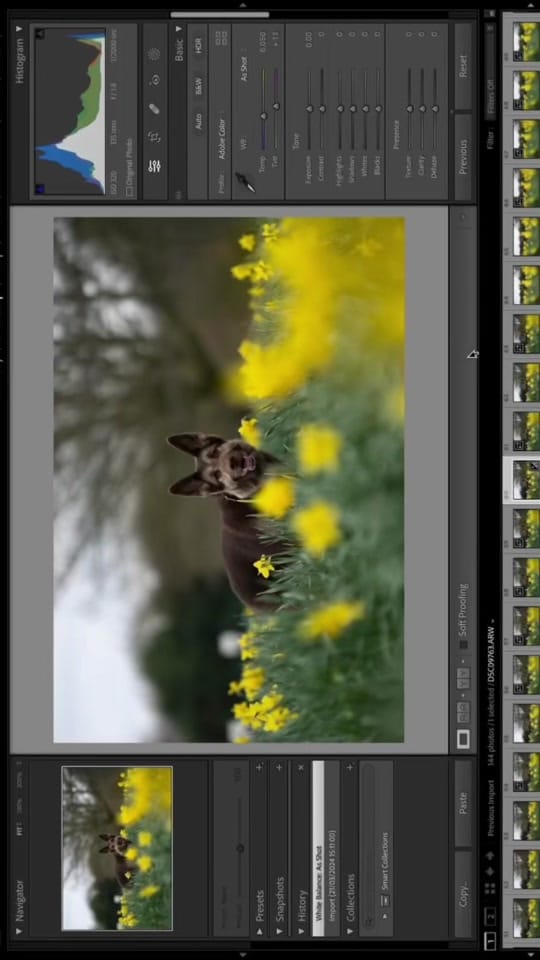Go back with filmstrip left arrow
This screenshot has width=540, height=960.
(490, 871)
